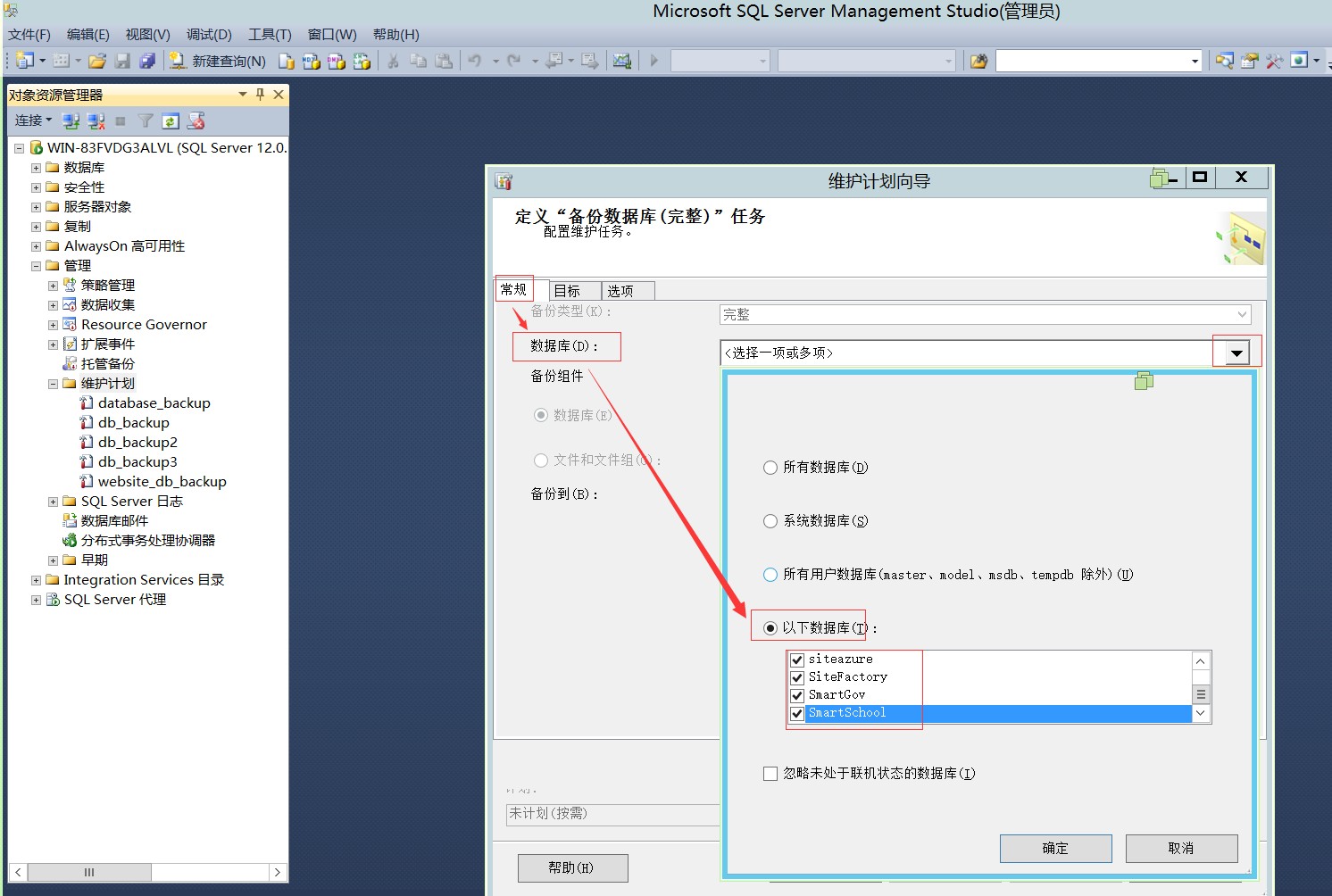
Task: Expand the 数据库 node in Object Explorer
Action: click(34, 167)
